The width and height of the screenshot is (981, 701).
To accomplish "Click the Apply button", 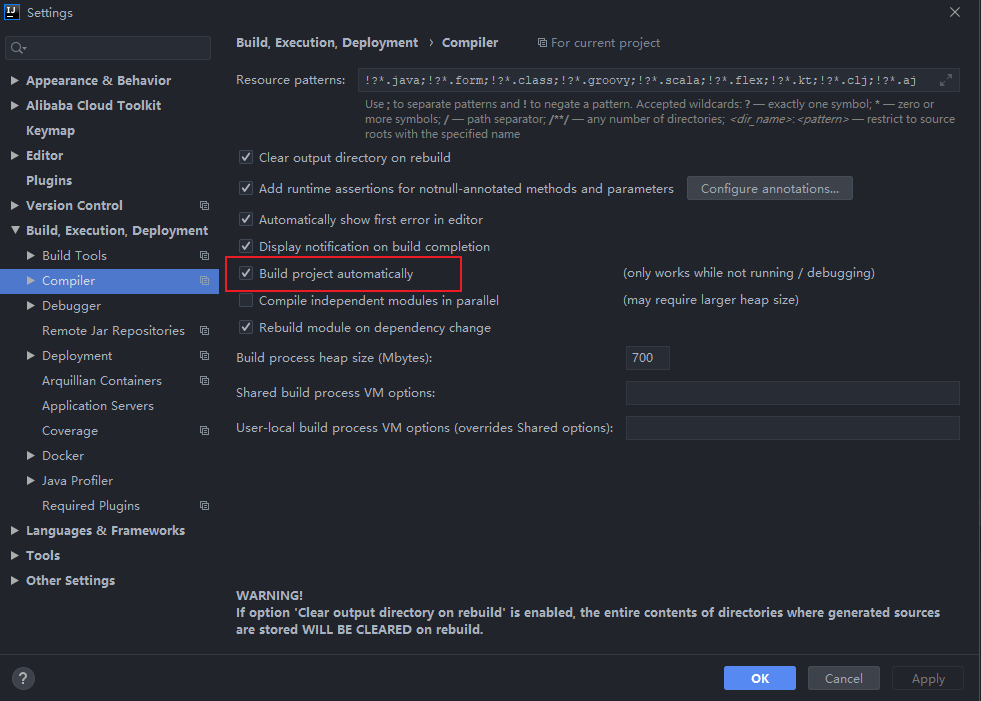I will pos(927,678).
